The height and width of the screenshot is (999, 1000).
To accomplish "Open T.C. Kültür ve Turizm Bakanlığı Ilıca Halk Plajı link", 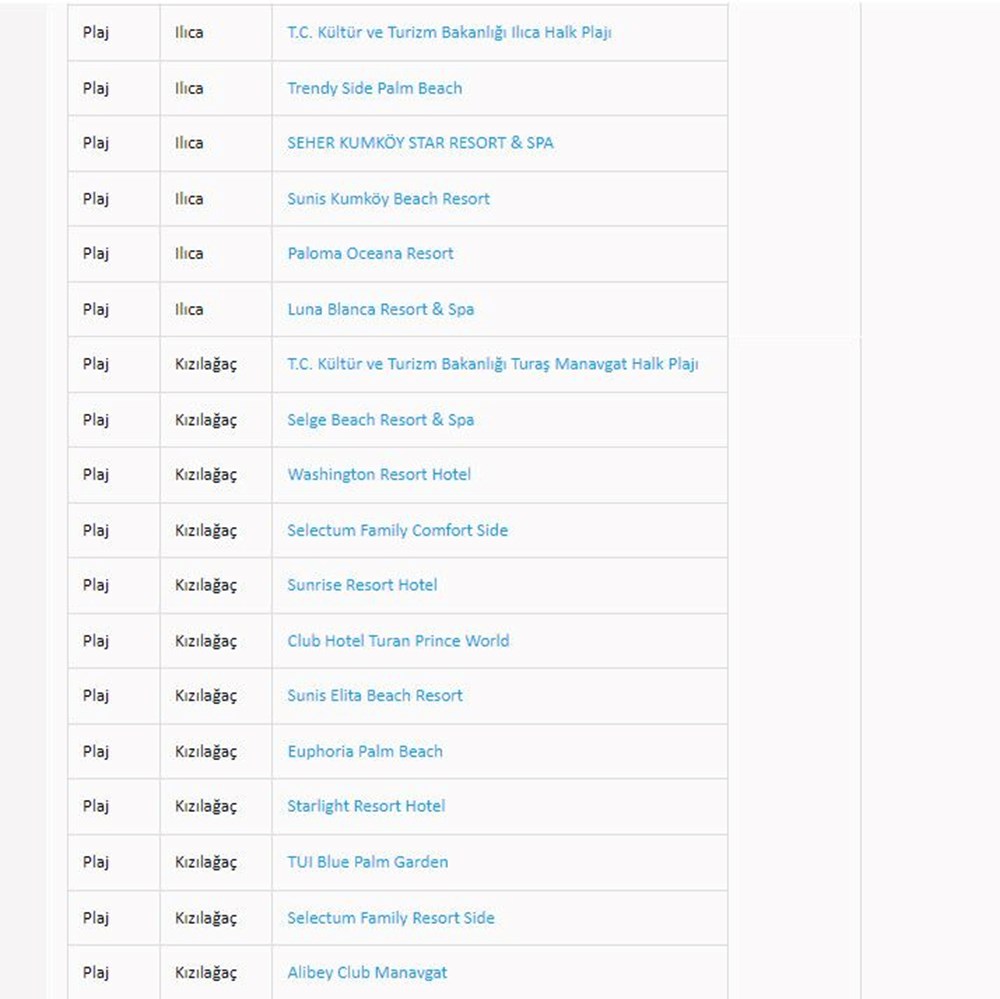I will tap(449, 33).
